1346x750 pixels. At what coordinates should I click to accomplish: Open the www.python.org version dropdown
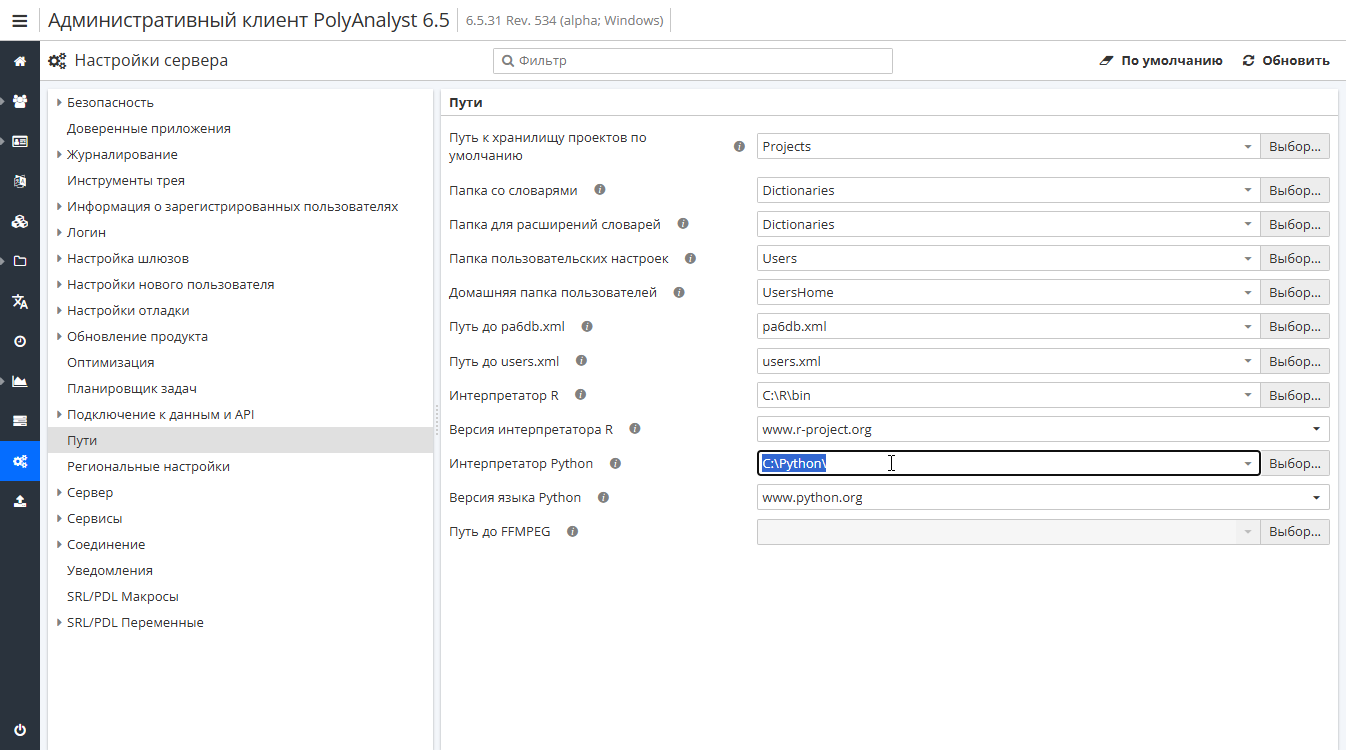tap(1315, 497)
